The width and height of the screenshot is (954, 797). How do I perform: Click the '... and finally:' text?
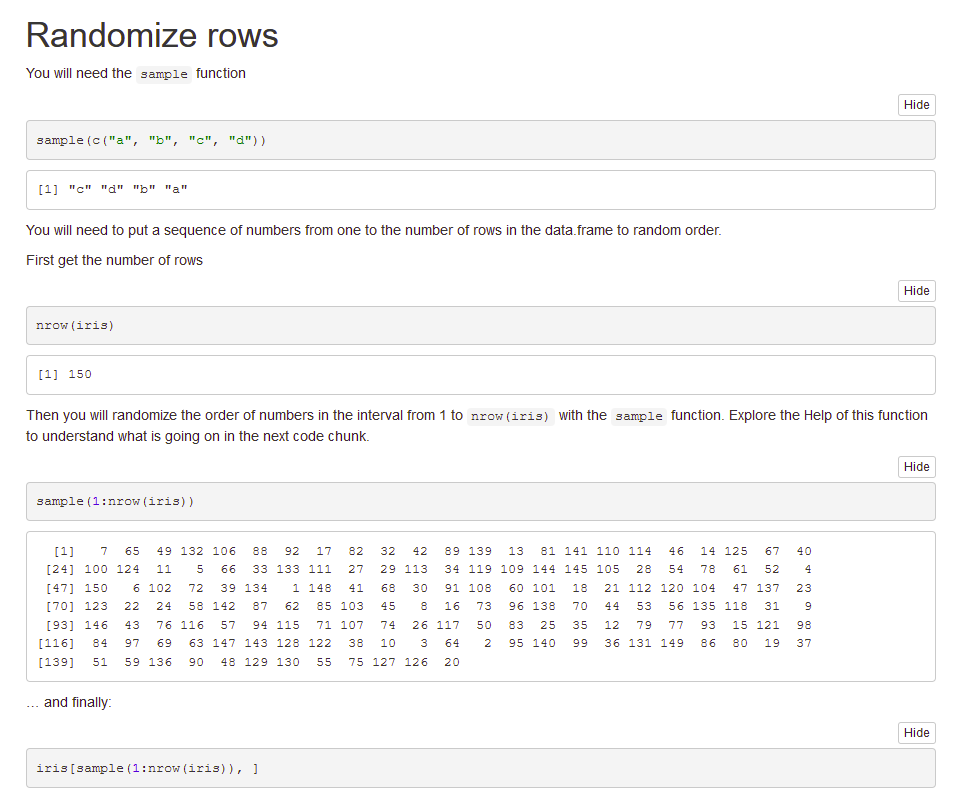(69, 702)
